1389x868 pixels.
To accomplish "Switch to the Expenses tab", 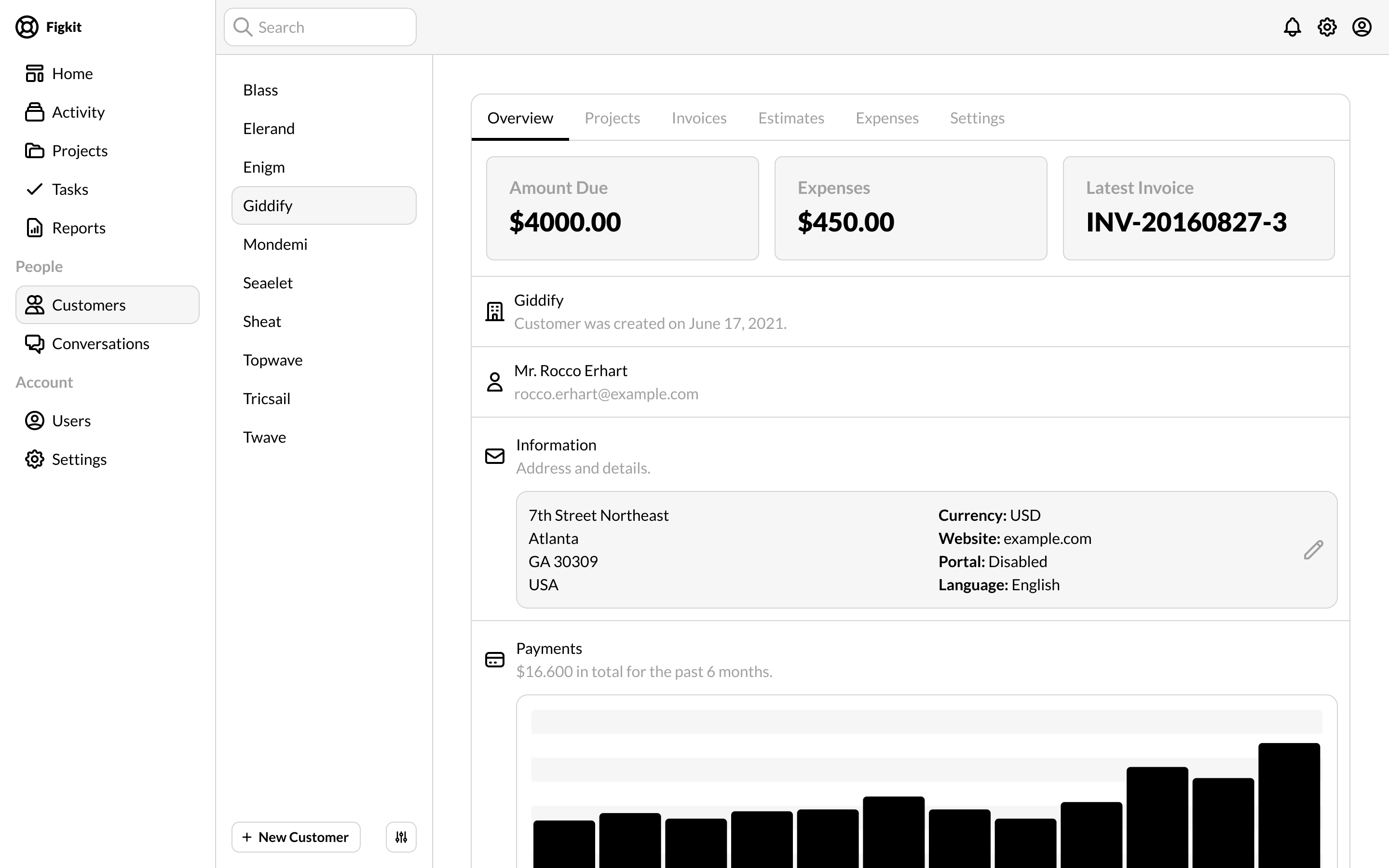I will (887, 118).
